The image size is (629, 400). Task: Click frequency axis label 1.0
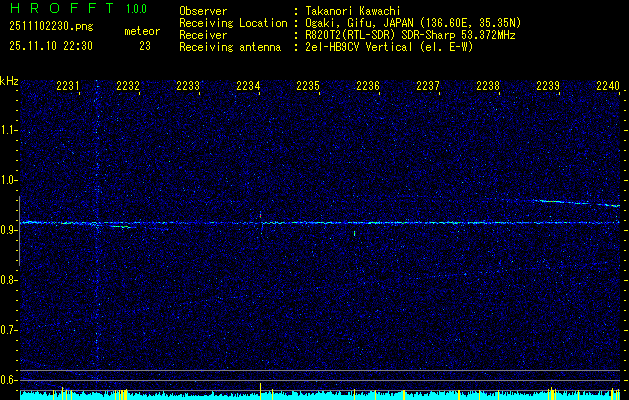coord(8,180)
